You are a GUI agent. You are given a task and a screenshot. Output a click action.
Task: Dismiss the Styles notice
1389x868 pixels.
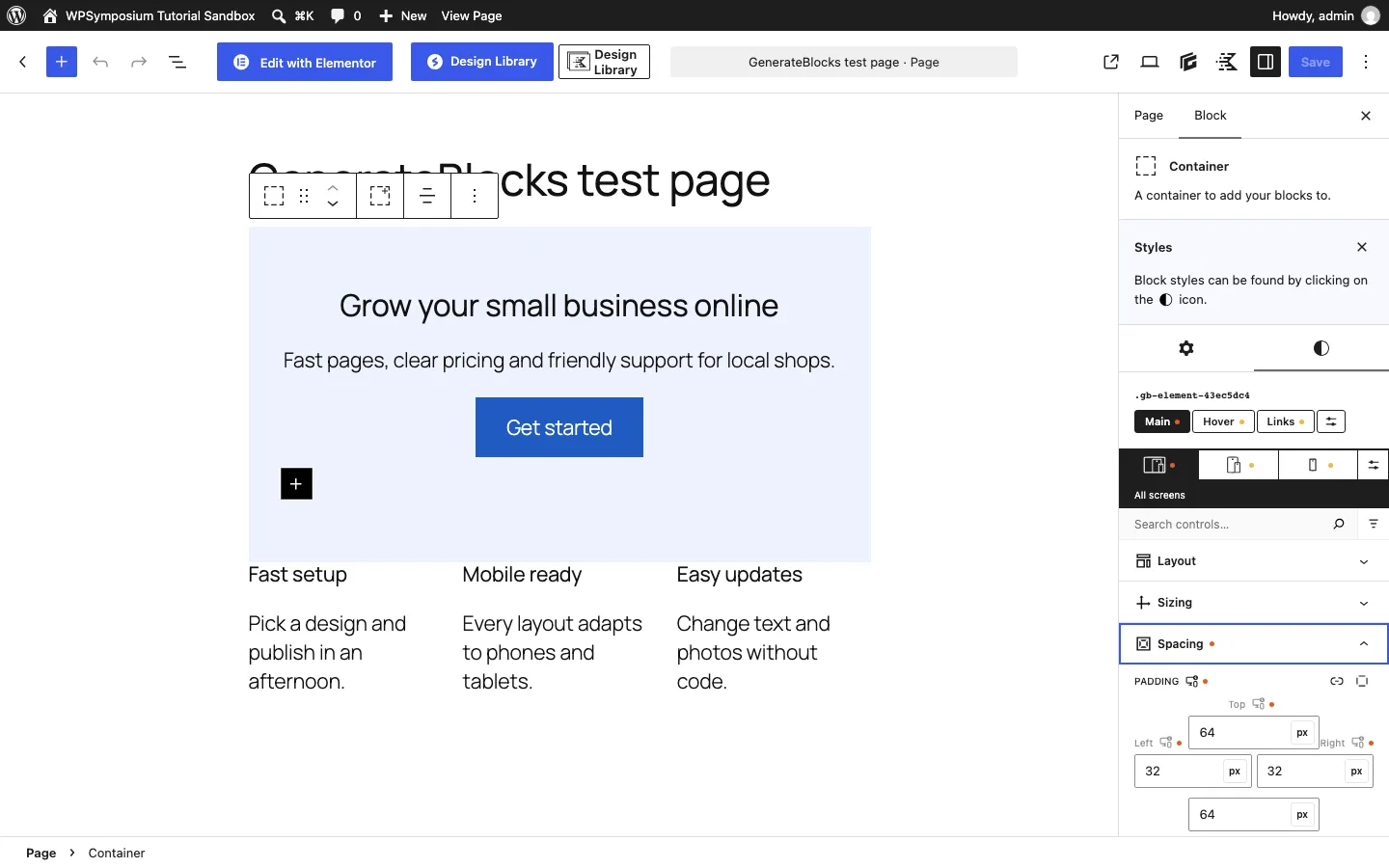[x=1362, y=247]
